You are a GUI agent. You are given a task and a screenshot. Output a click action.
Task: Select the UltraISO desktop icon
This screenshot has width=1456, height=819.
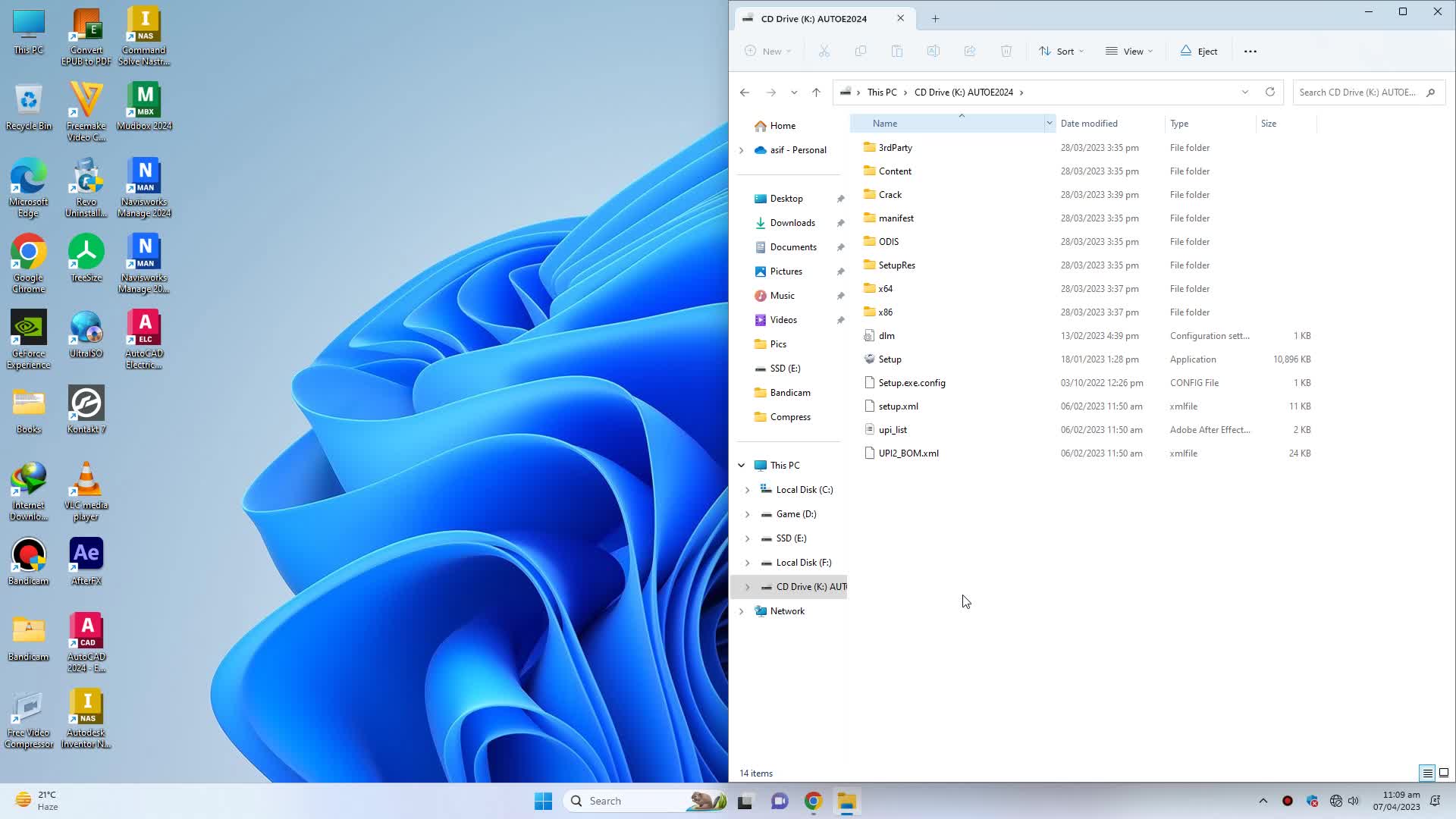point(86,334)
